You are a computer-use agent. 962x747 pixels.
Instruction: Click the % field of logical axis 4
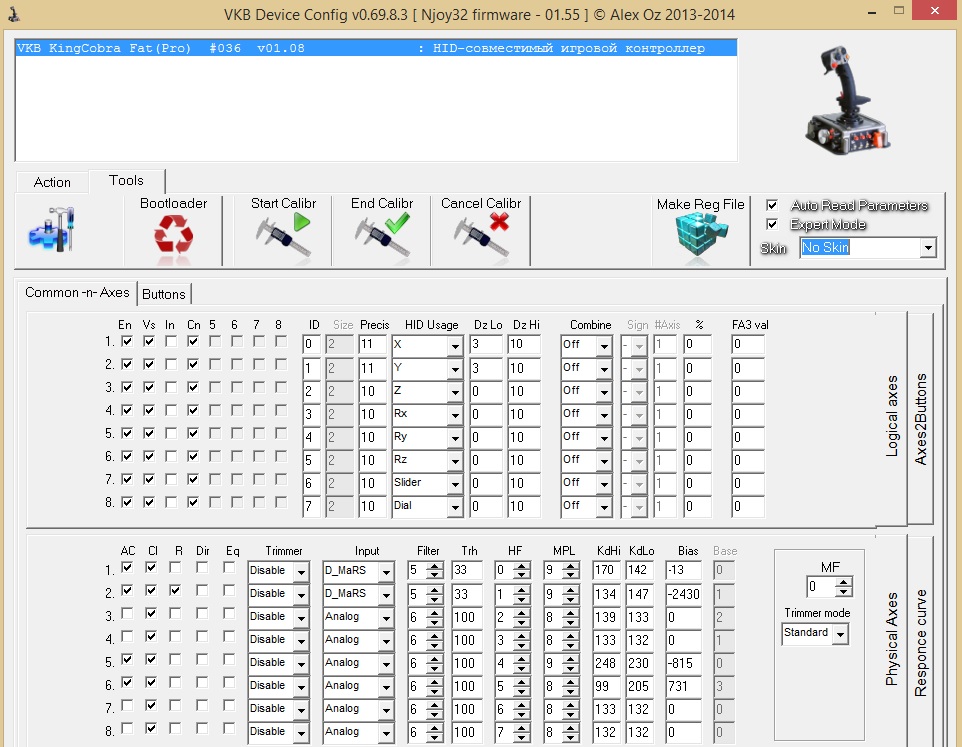point(698,414)
